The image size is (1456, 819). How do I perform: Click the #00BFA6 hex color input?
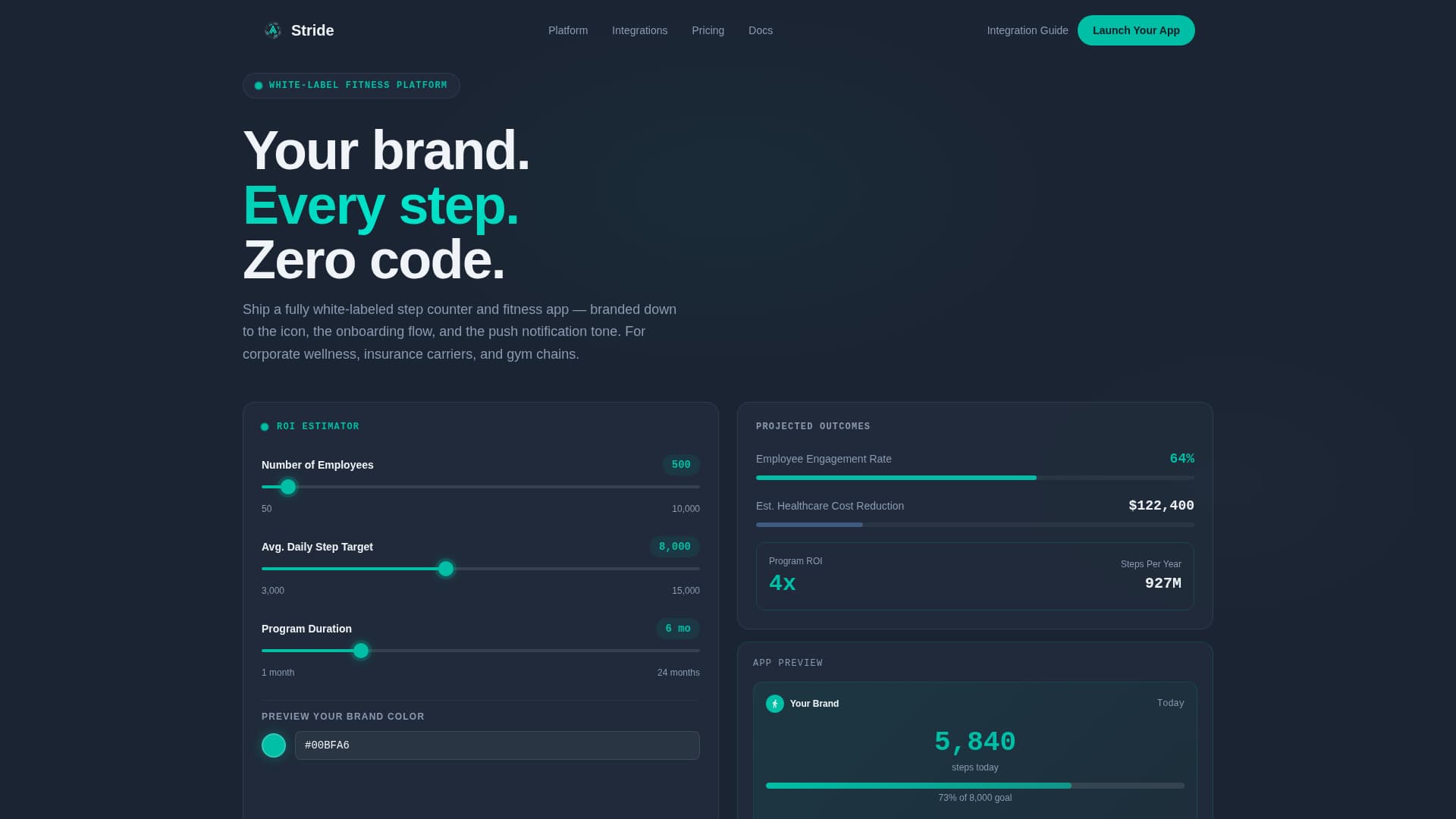(x=497, y=745)
